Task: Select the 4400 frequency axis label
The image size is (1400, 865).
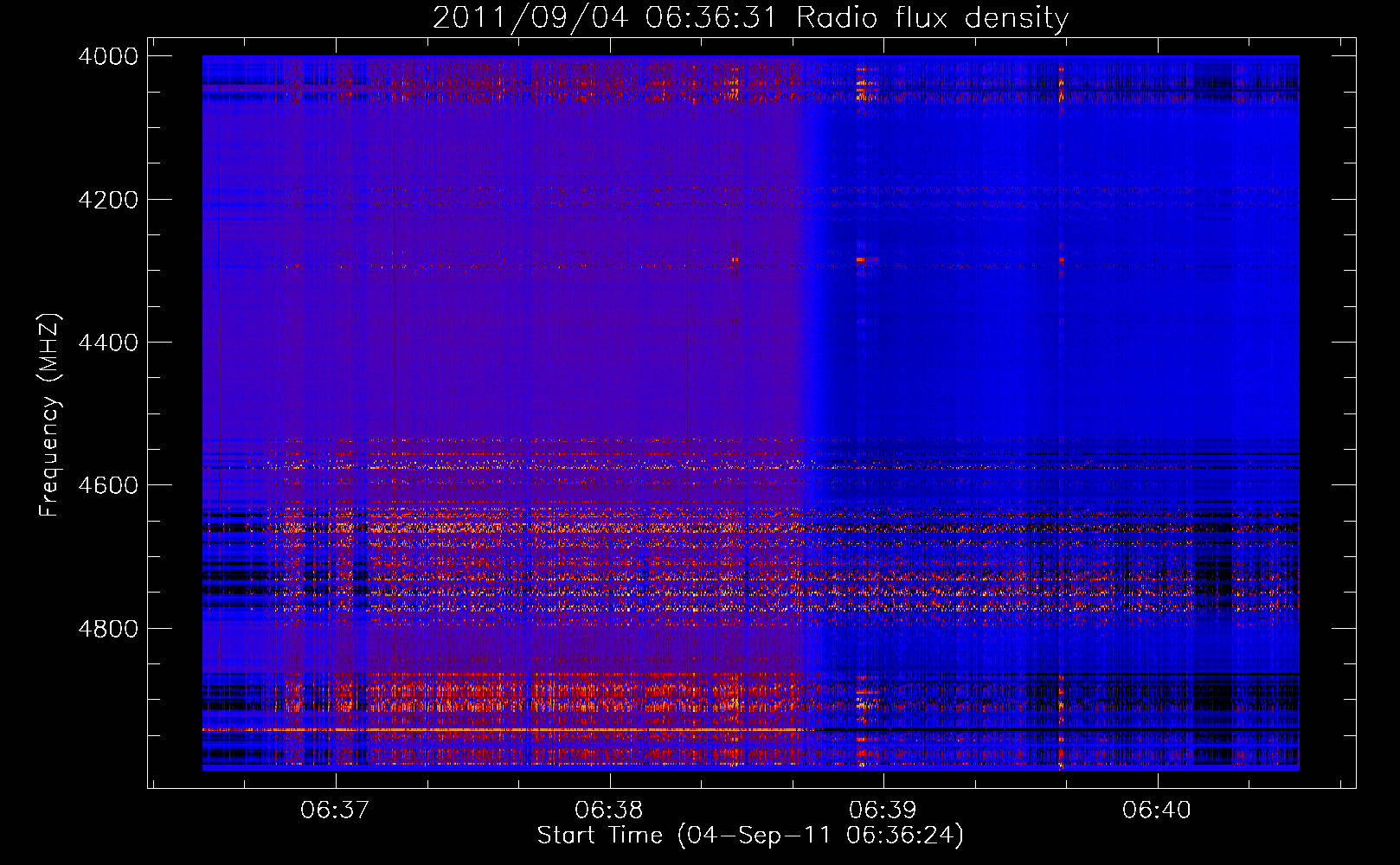Action: click(108, 343)
